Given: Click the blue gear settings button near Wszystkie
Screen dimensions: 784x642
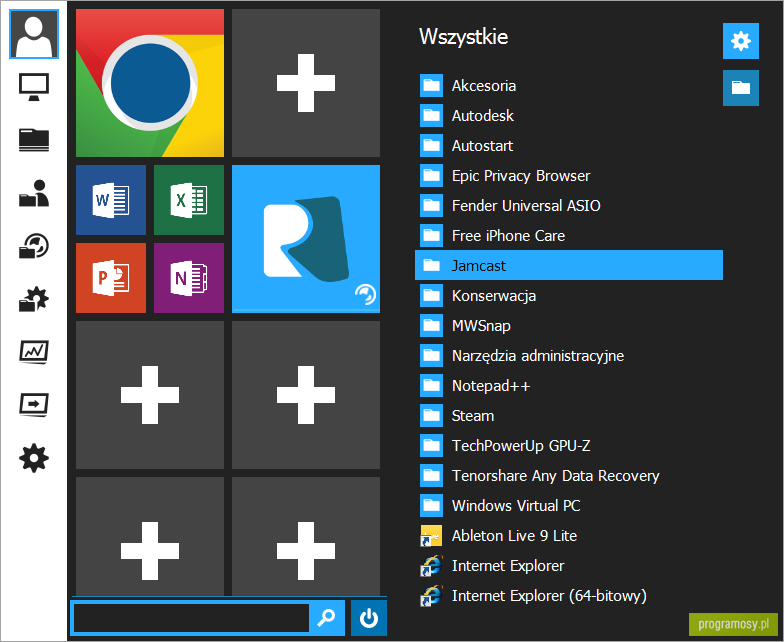Looking at the screenshot, I should click(x=740, y=40).
